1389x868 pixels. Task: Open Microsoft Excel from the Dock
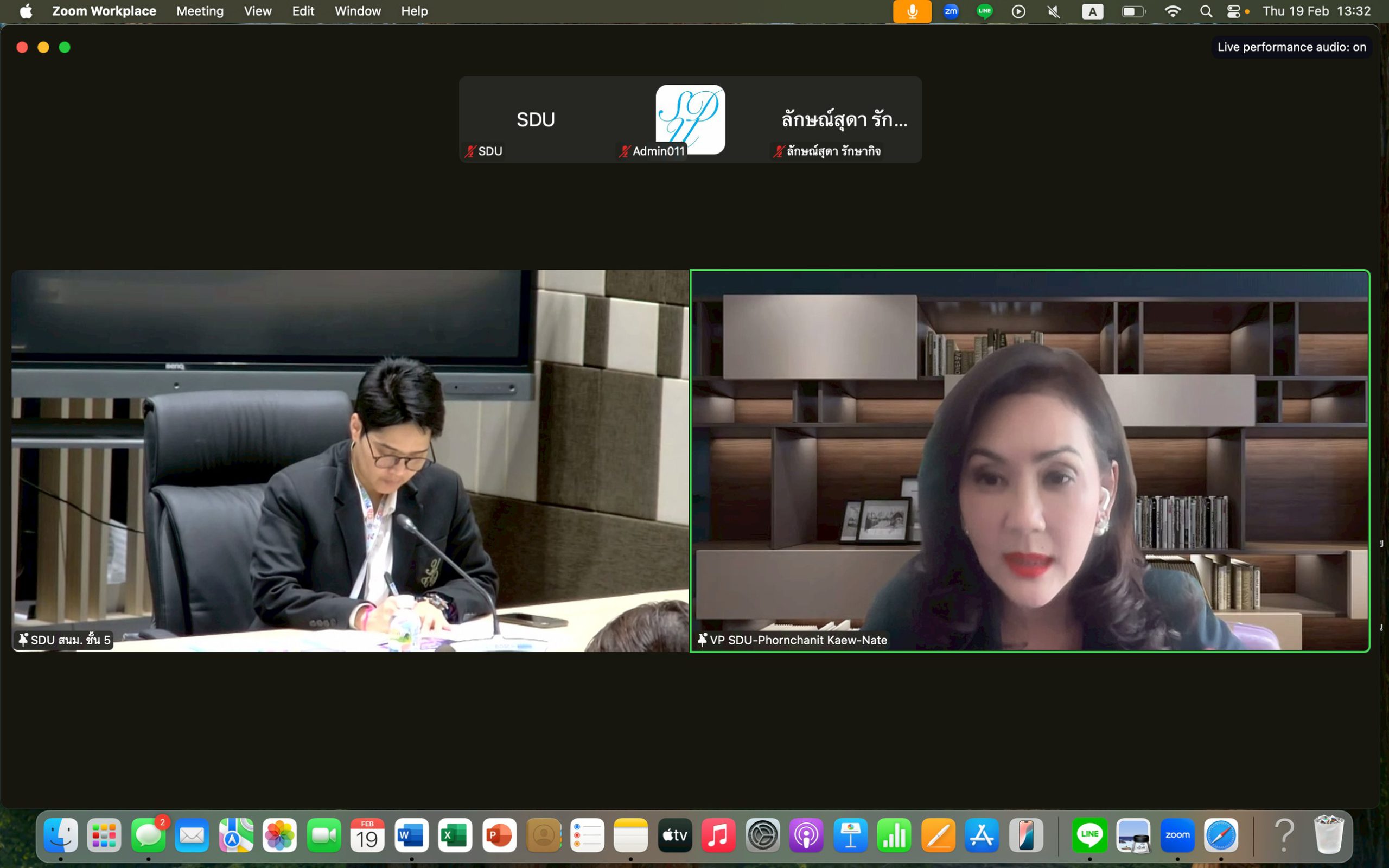click(455, 835)
